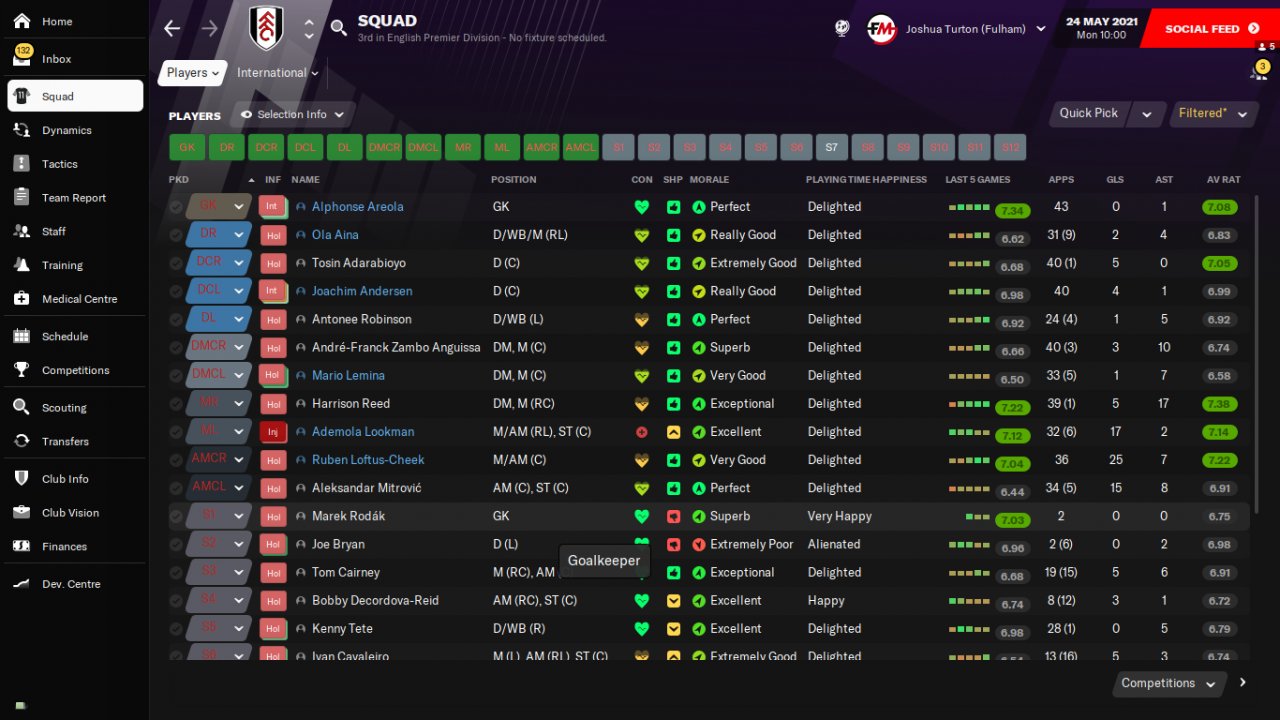Toggle pick circle for Tosin Adarabioyo
This screenshot has width=1280, height=720.
click(176, 263)
